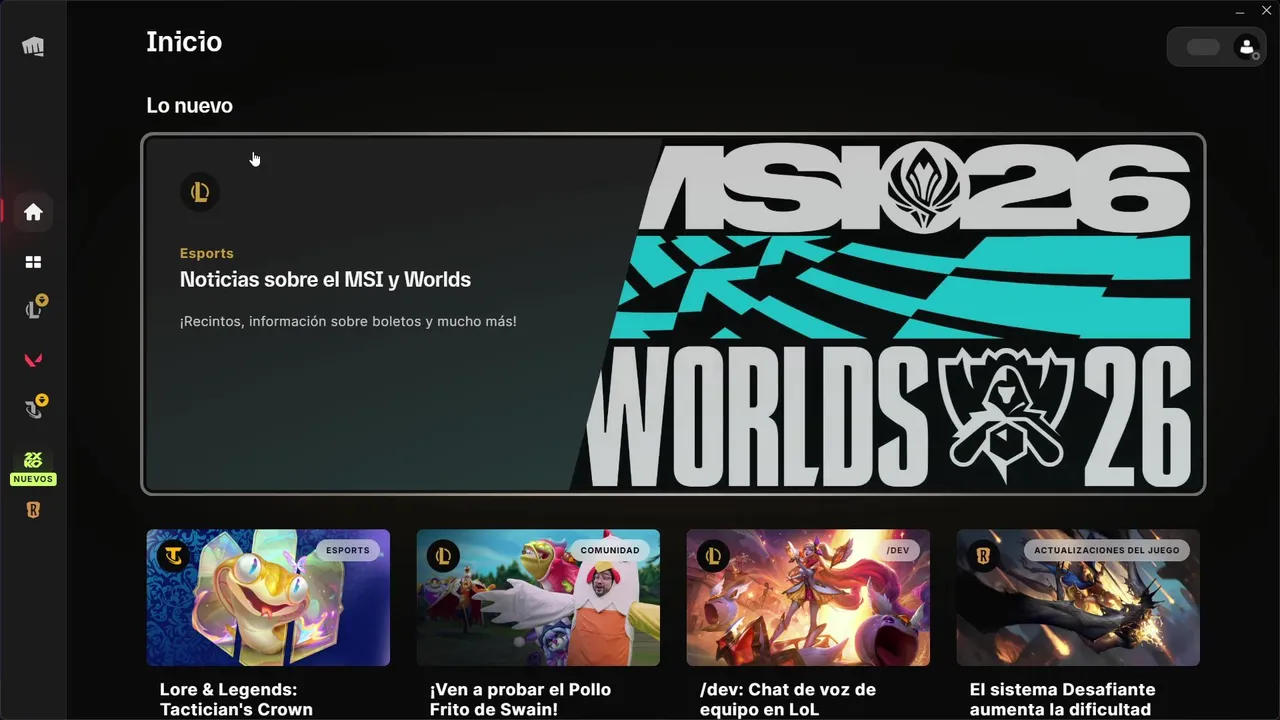
Task: Open Legends of Runeterra in the sidebar
Action: (33, 510)
